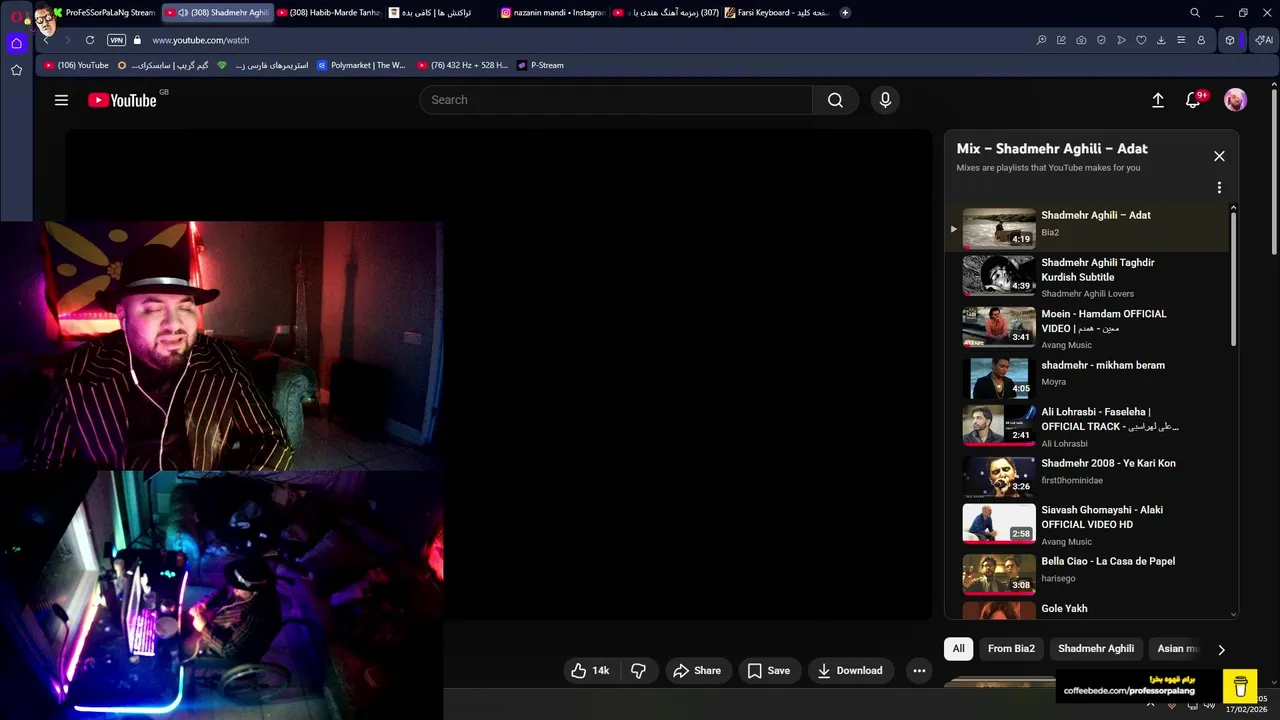Open the گیم گریپ bookmark
The image size is (1280, 720).
(163, 65)
